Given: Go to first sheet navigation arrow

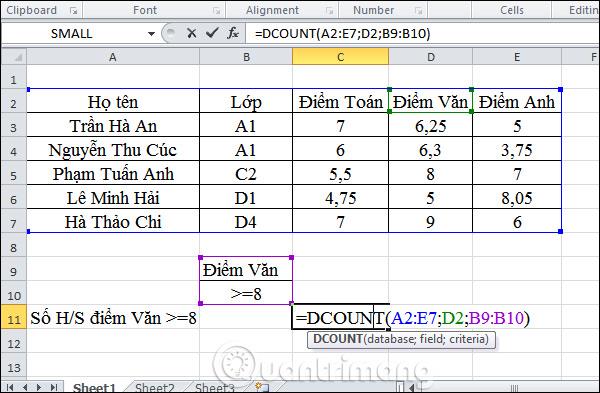Looking at the screenshot, I should (x=10, y=387).
